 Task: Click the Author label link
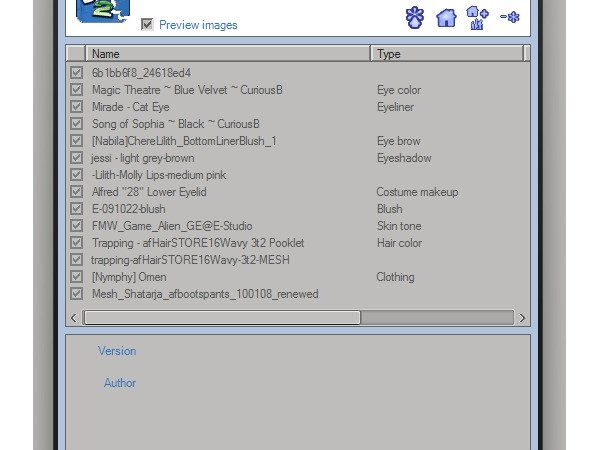click(120, 383)
